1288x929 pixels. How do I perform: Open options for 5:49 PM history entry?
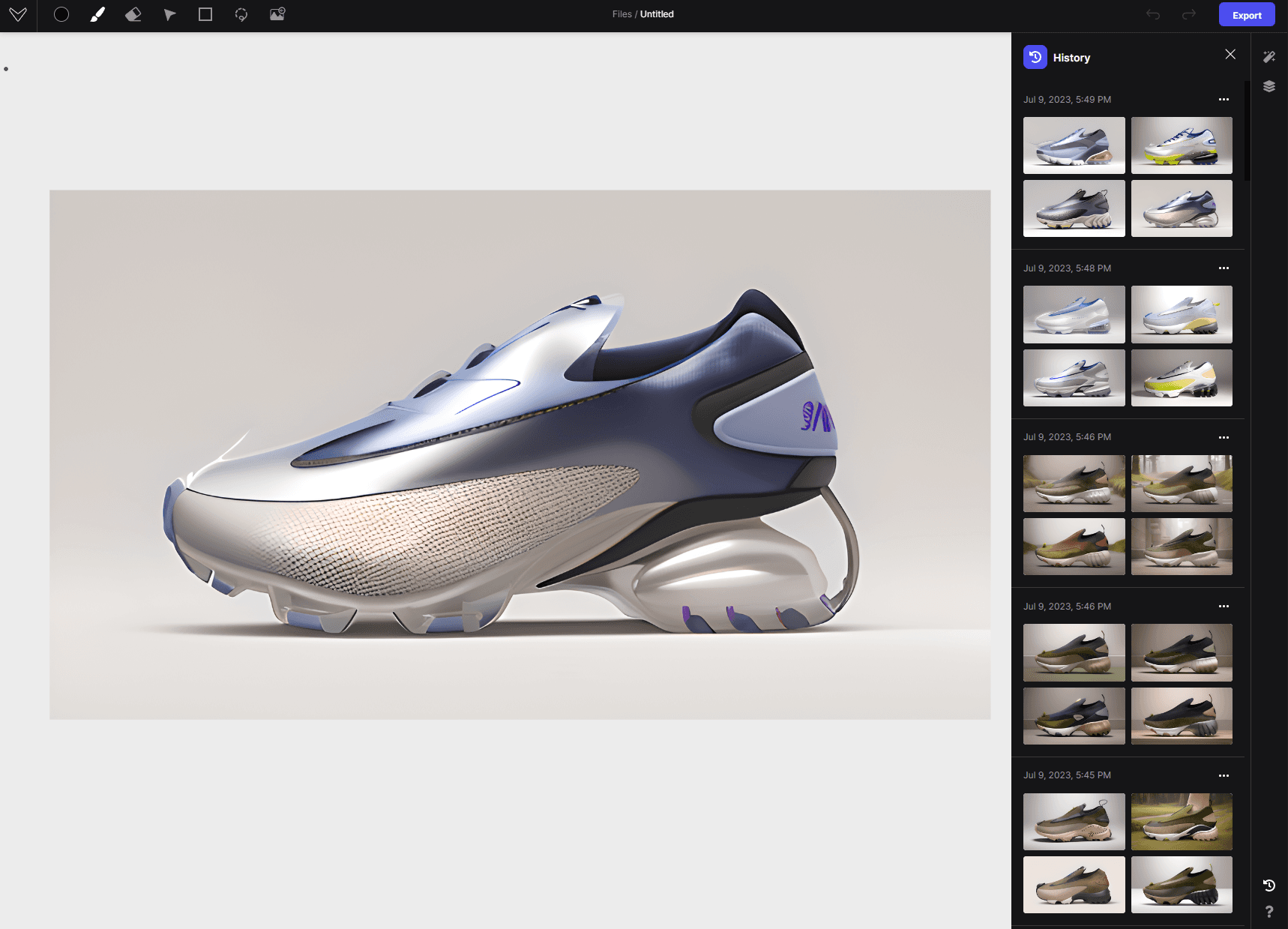[1224, 100]
